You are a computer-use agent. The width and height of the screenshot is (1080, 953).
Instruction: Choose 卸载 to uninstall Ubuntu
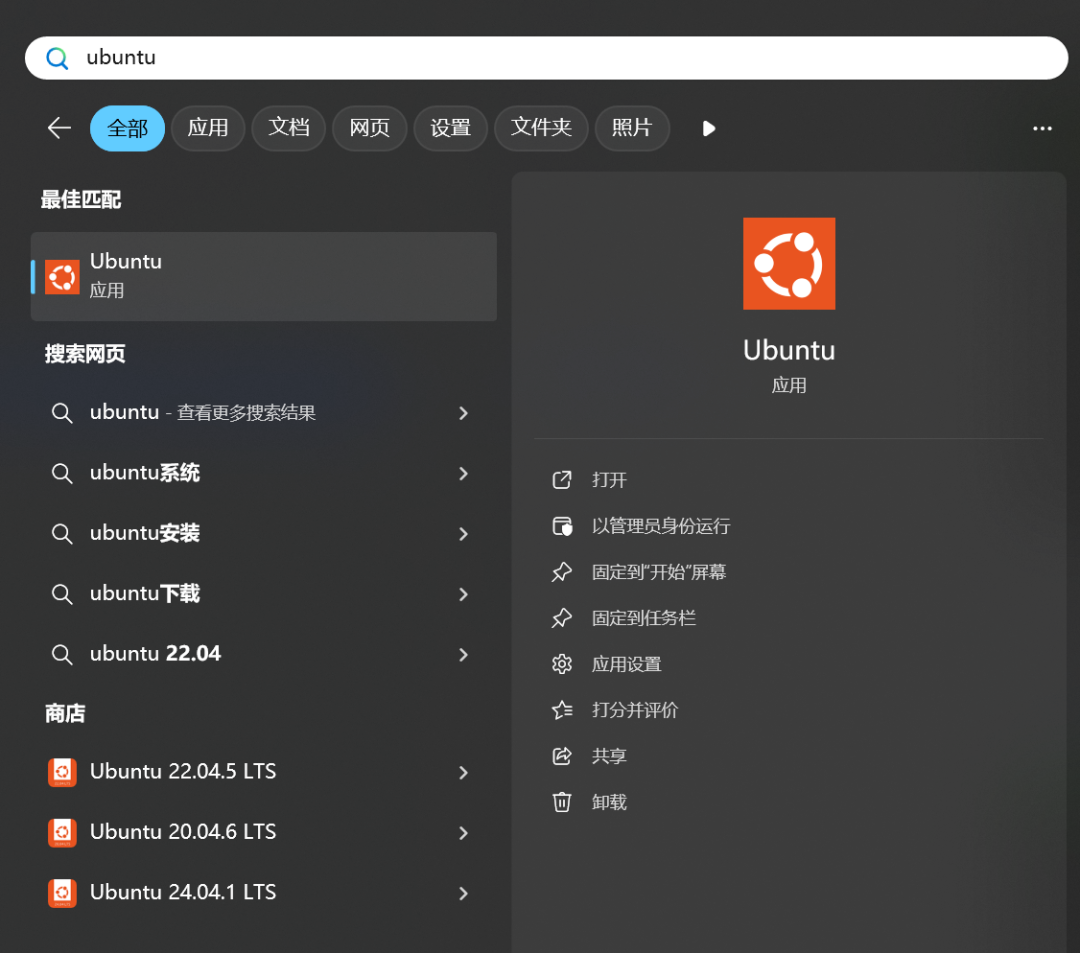coord(609,802)
